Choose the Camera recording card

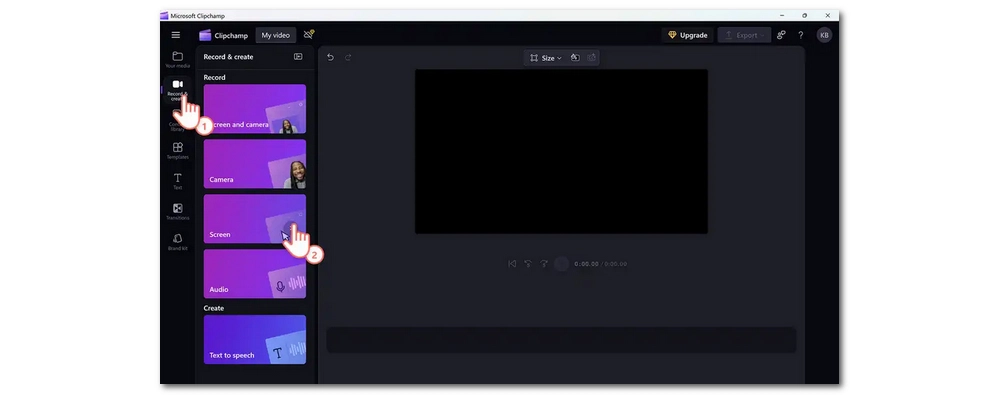pos(254,164)
